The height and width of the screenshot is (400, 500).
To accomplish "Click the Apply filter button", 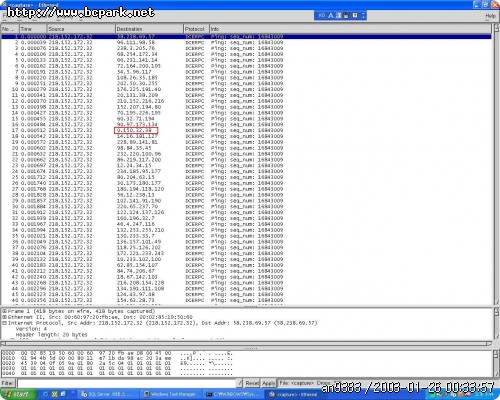I will click(268, 383).
